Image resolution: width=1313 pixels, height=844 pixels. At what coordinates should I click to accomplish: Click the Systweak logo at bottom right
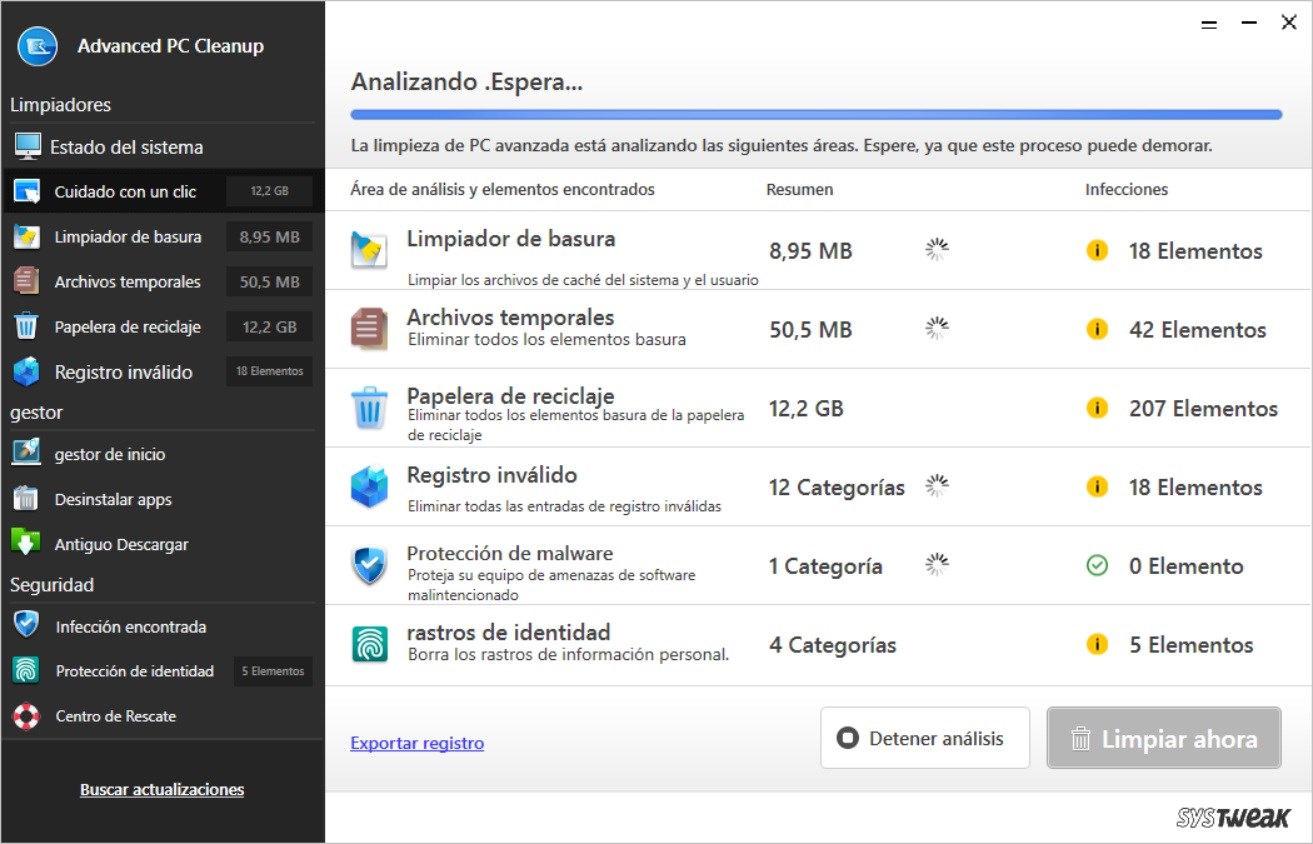pos(1233,817)
